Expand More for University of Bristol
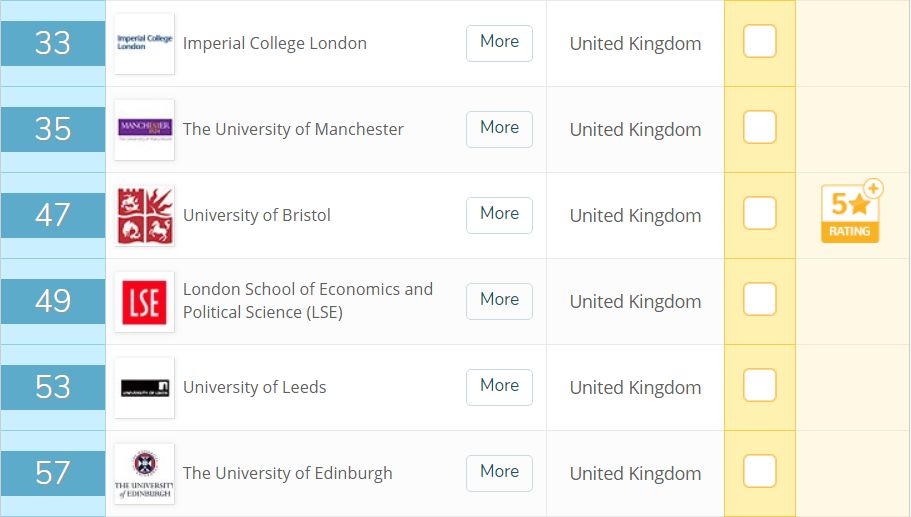The image size is (911, 517). 499,215
